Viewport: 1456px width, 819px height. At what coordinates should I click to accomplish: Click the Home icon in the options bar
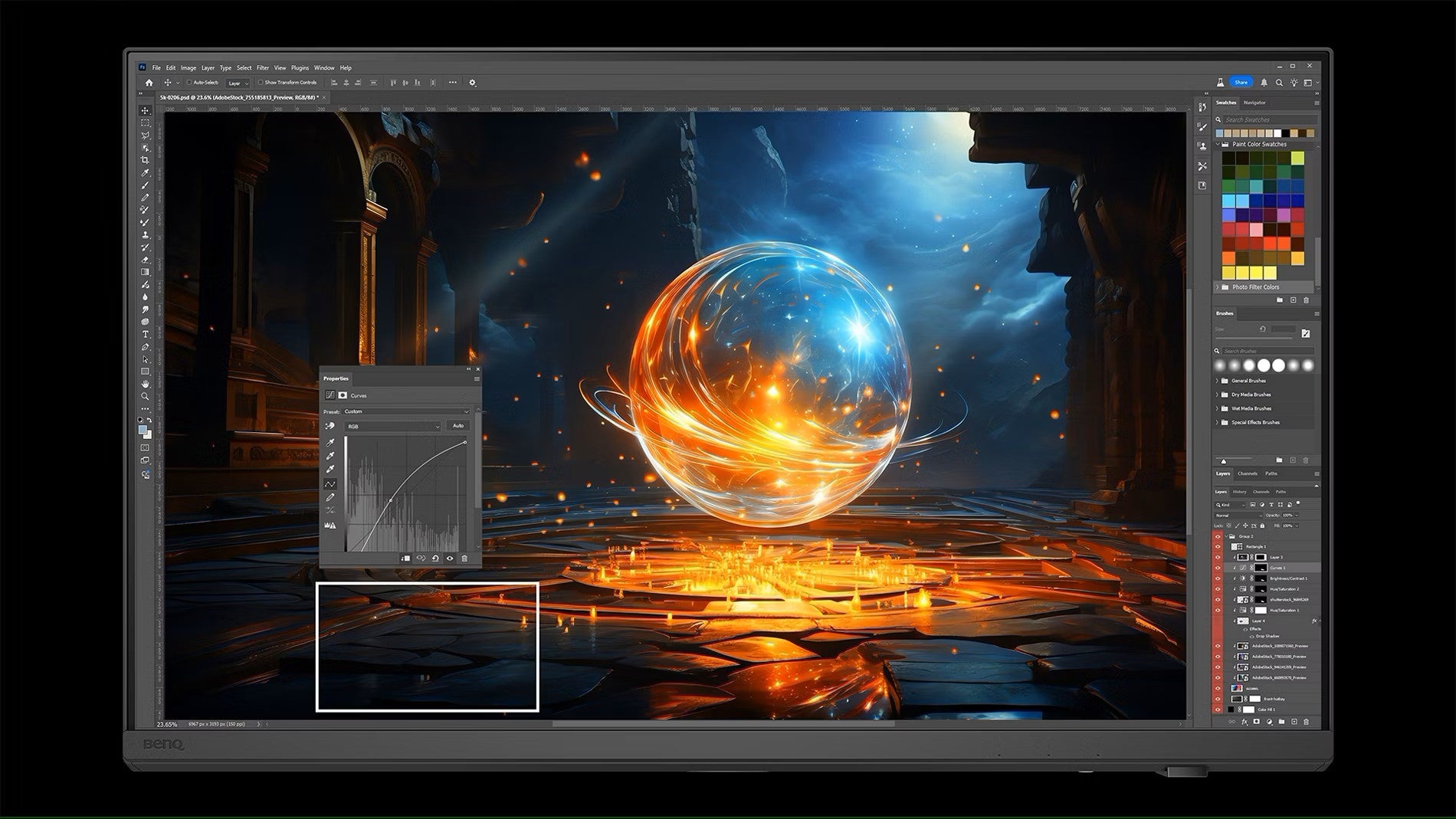pyautogui.click(x=149, y=83)
